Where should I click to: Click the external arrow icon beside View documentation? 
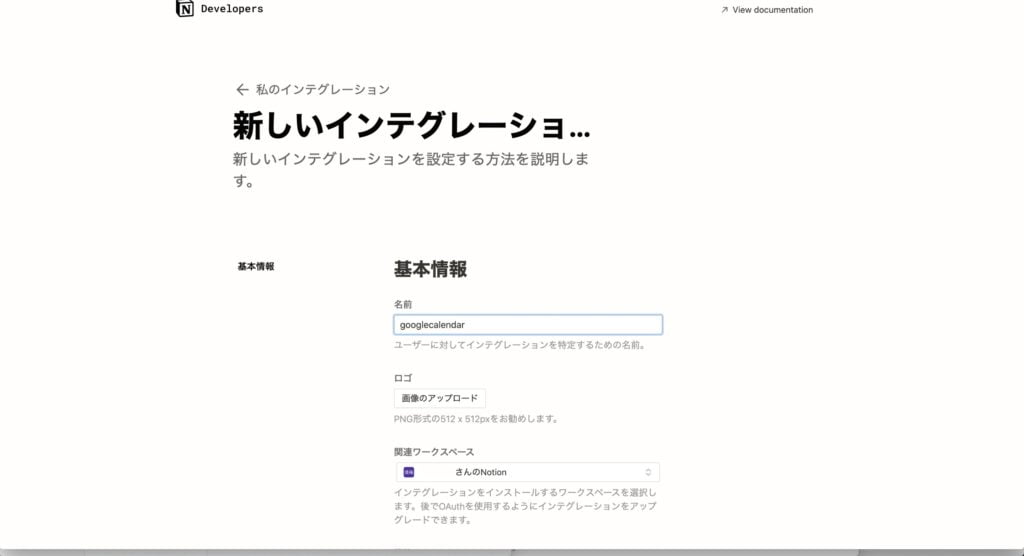click(724, 10)
